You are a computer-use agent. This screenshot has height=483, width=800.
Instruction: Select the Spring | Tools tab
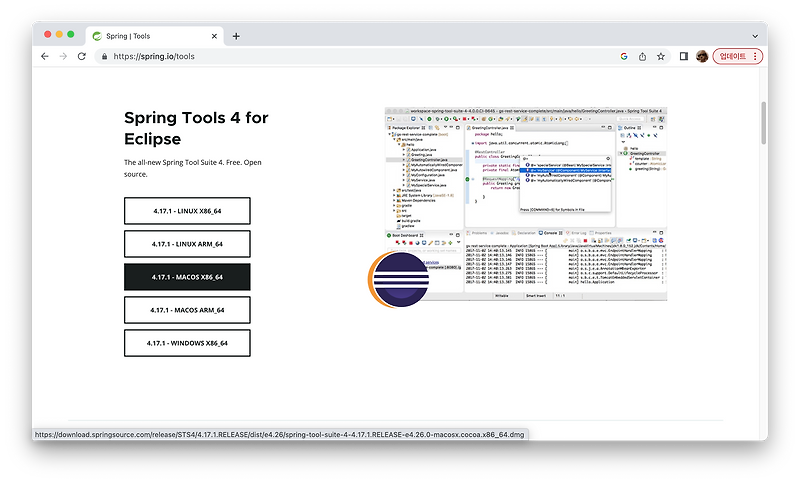tap(155, 36)
